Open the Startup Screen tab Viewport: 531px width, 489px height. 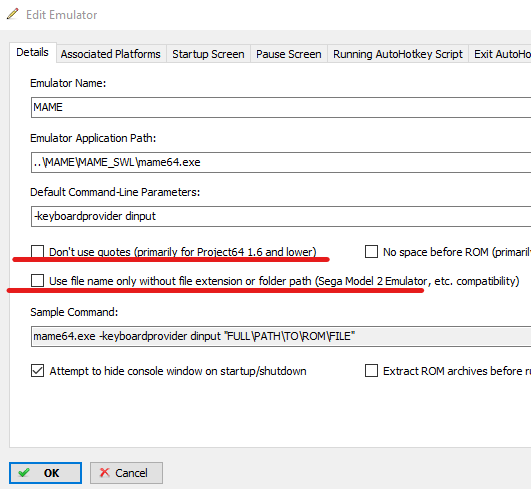[208, 54]
